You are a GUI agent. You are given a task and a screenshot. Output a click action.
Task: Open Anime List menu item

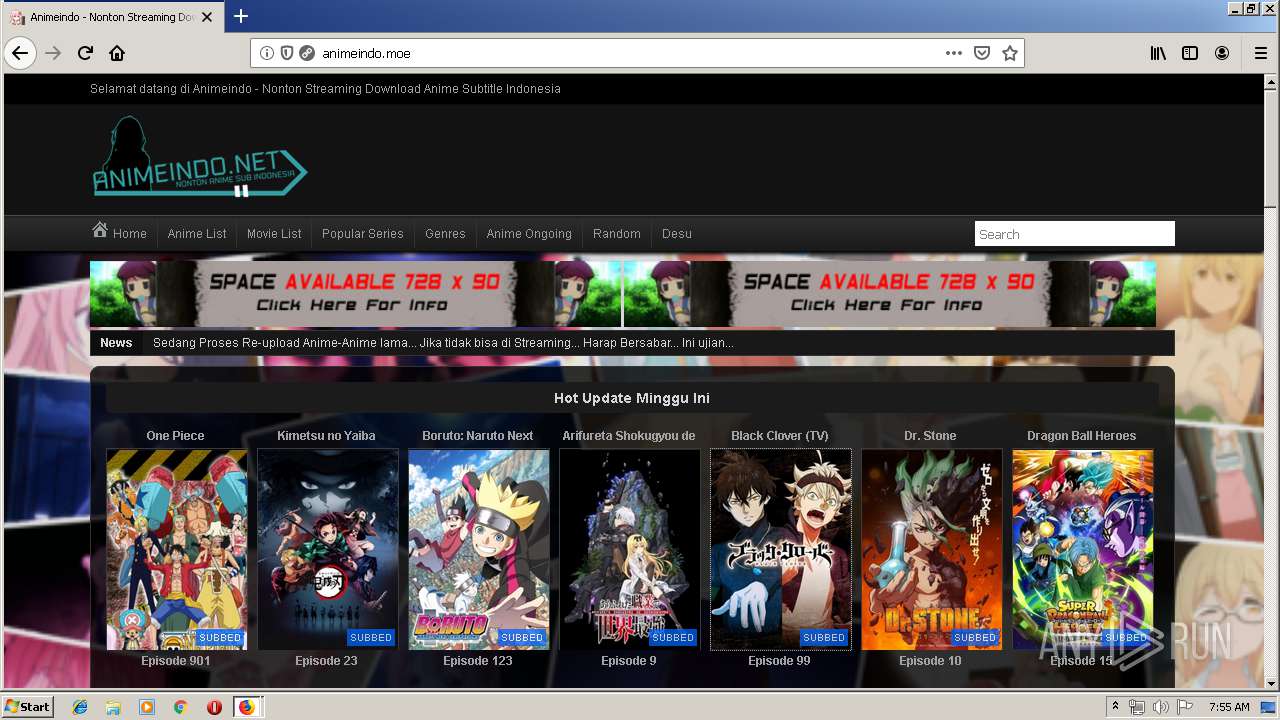click(197, 233)
